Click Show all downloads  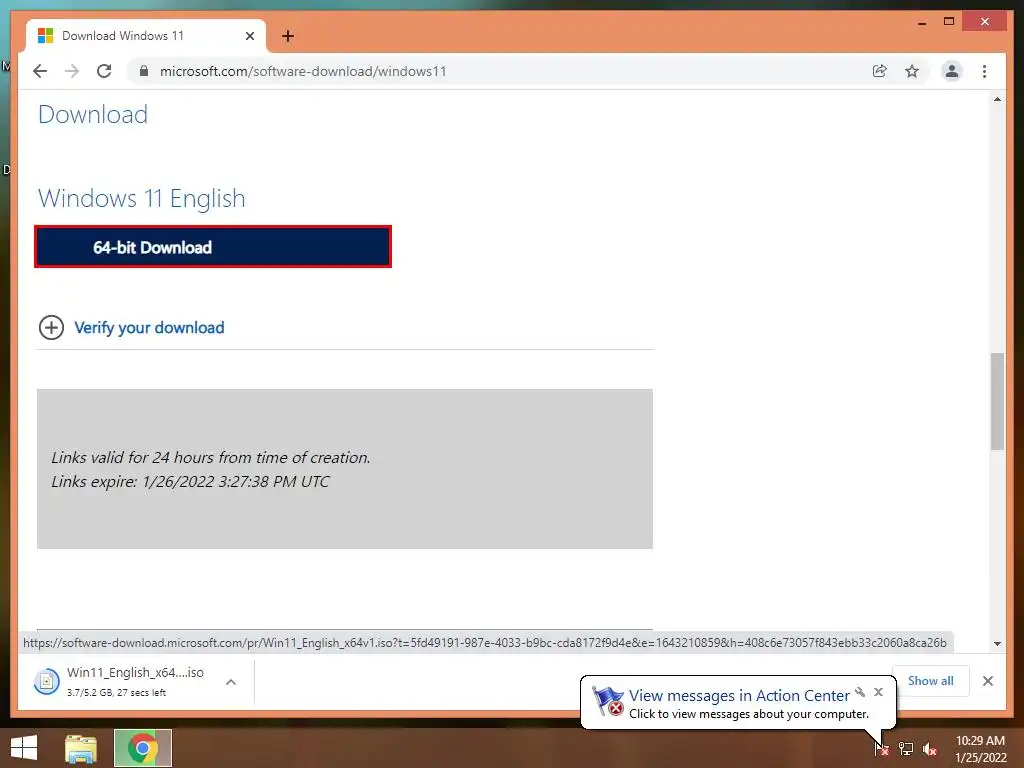(930, 680)
